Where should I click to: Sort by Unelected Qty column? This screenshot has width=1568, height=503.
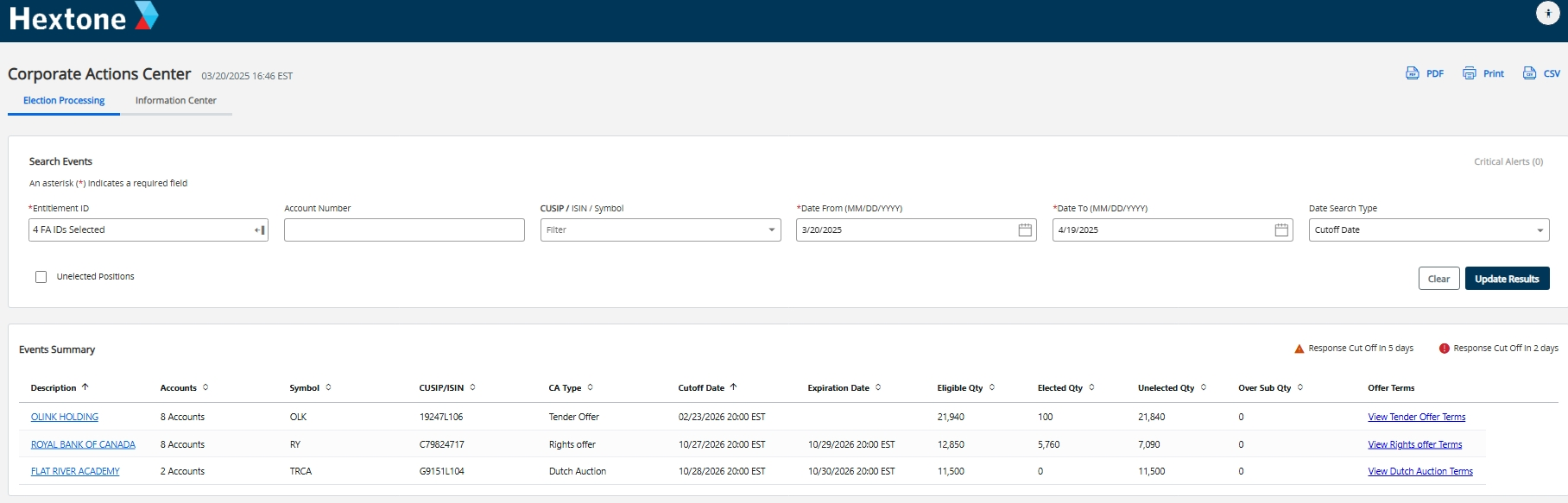(1203, 387)
